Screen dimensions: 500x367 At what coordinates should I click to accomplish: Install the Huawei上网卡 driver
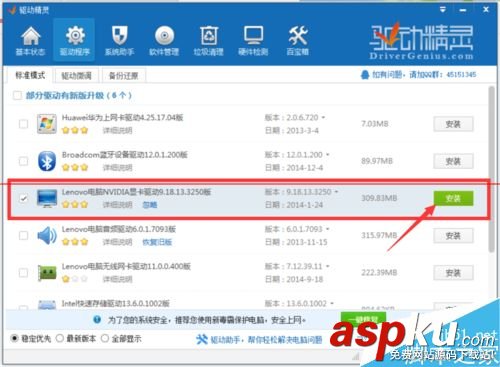(x=453, y=124)
